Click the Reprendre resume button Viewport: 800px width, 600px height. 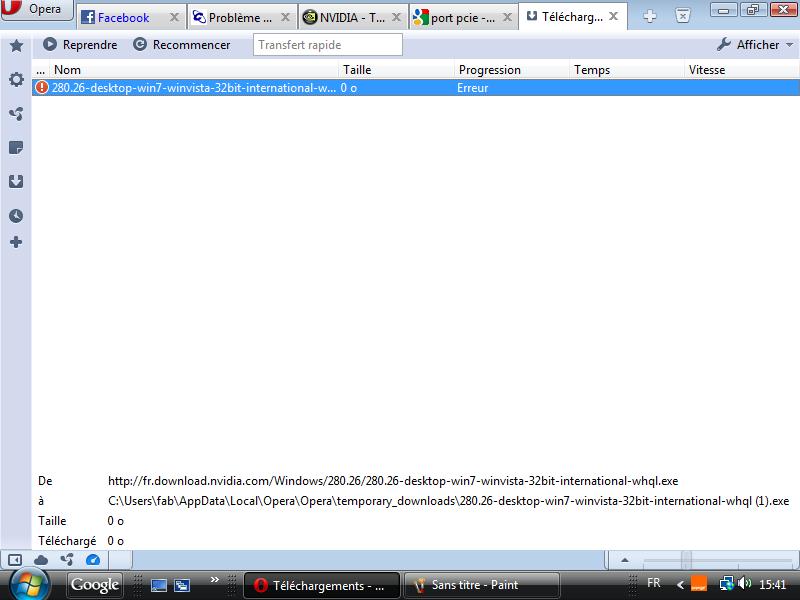80,45
